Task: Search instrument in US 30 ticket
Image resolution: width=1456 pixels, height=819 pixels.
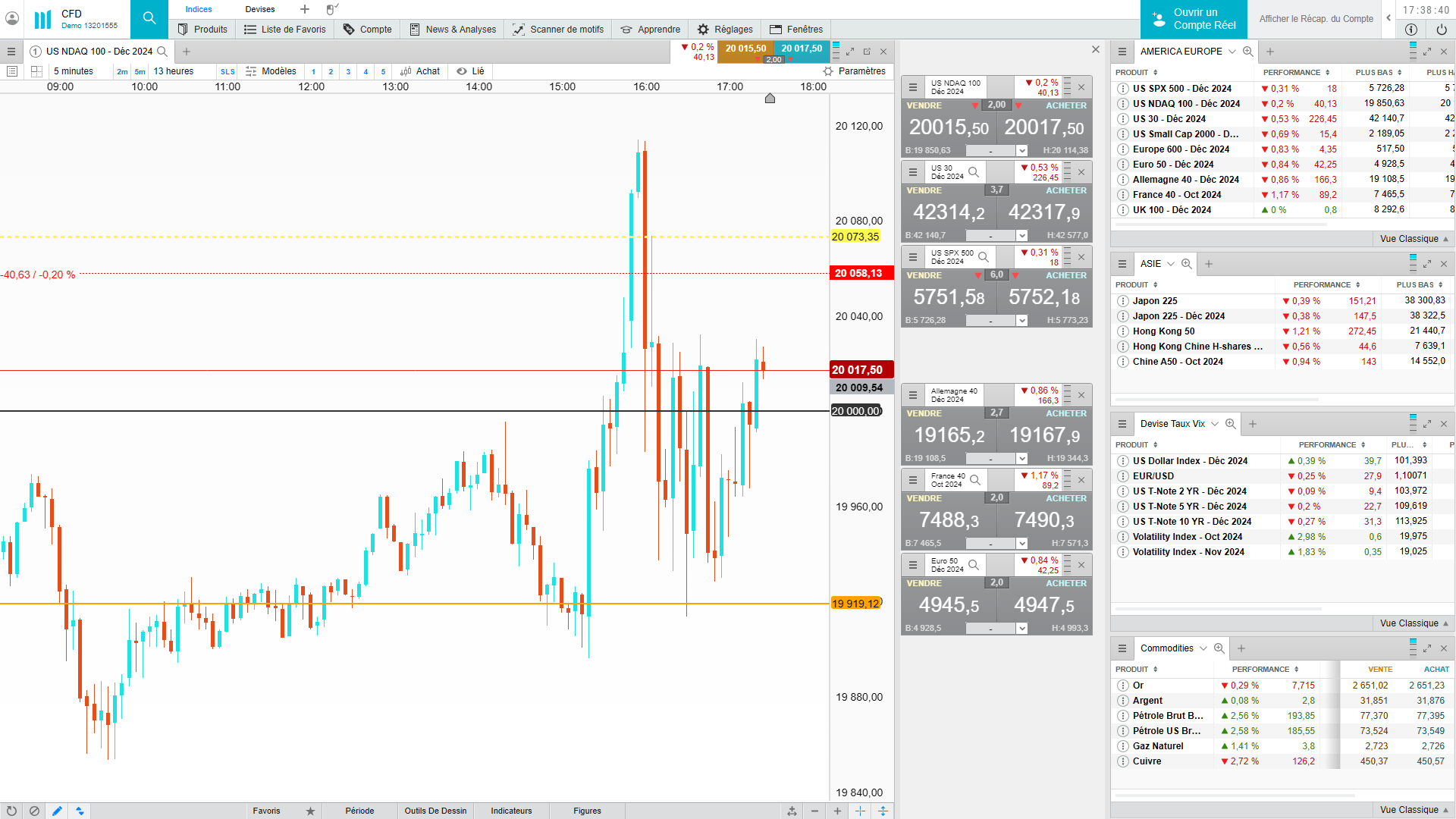Action: 974,172
